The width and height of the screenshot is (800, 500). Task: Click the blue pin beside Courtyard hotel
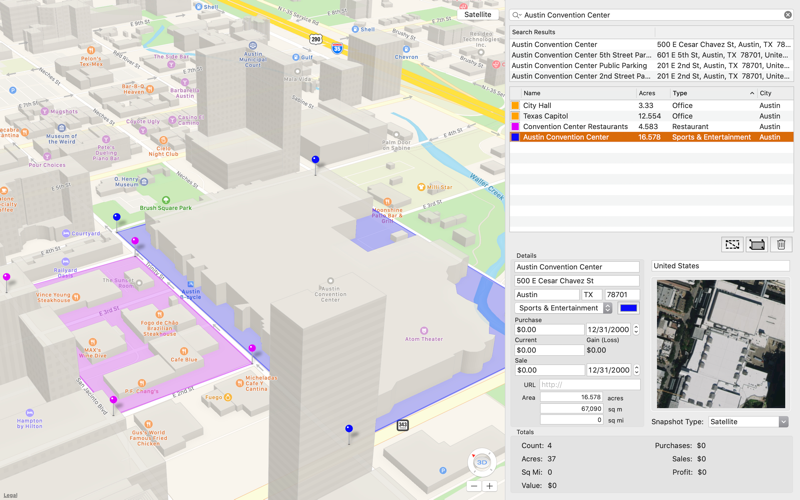tap(117, 217)
